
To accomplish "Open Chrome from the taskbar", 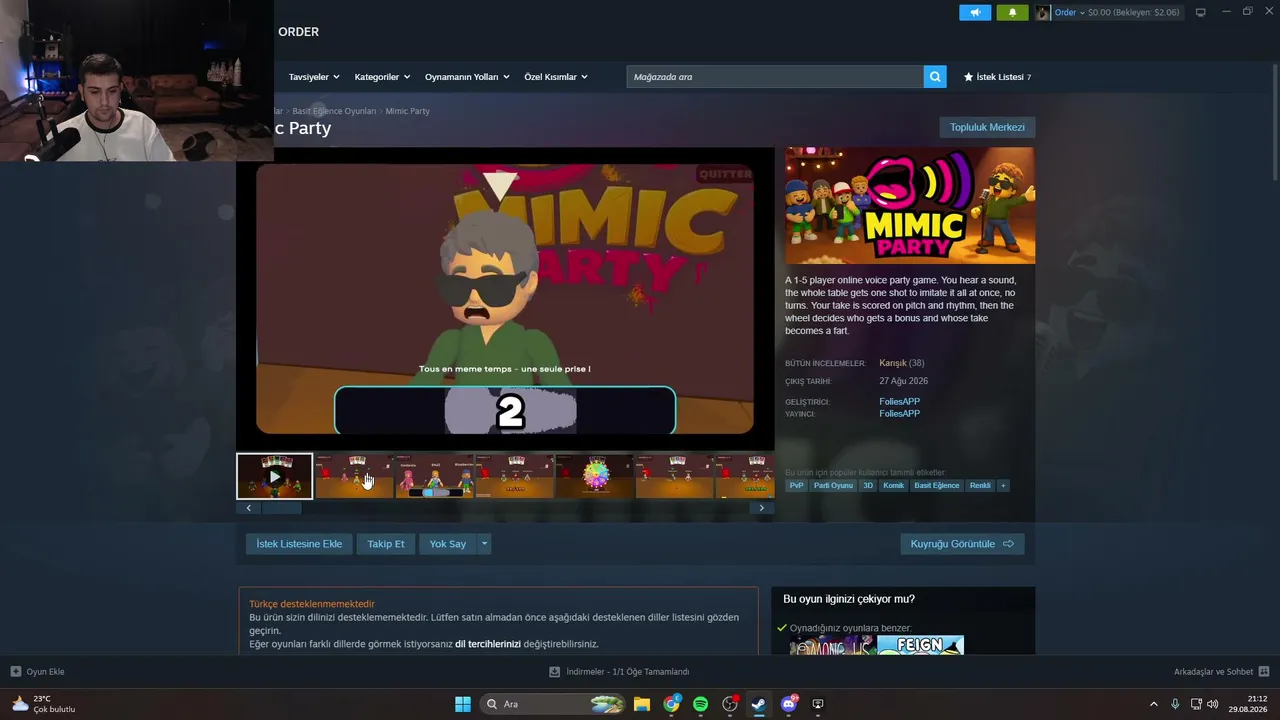I will (x=672, y=704).
